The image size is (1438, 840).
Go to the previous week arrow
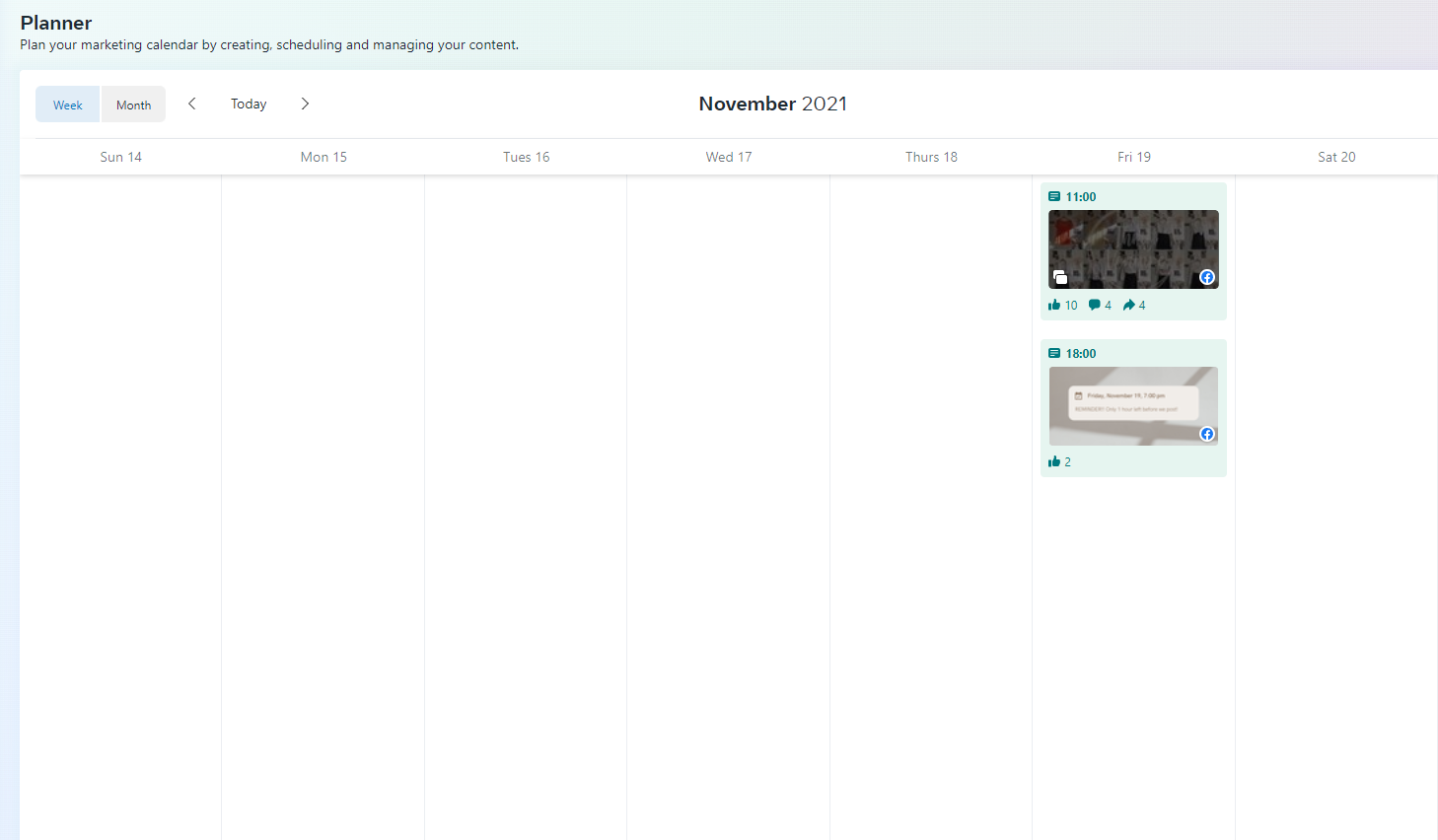[x=192, y=104]
